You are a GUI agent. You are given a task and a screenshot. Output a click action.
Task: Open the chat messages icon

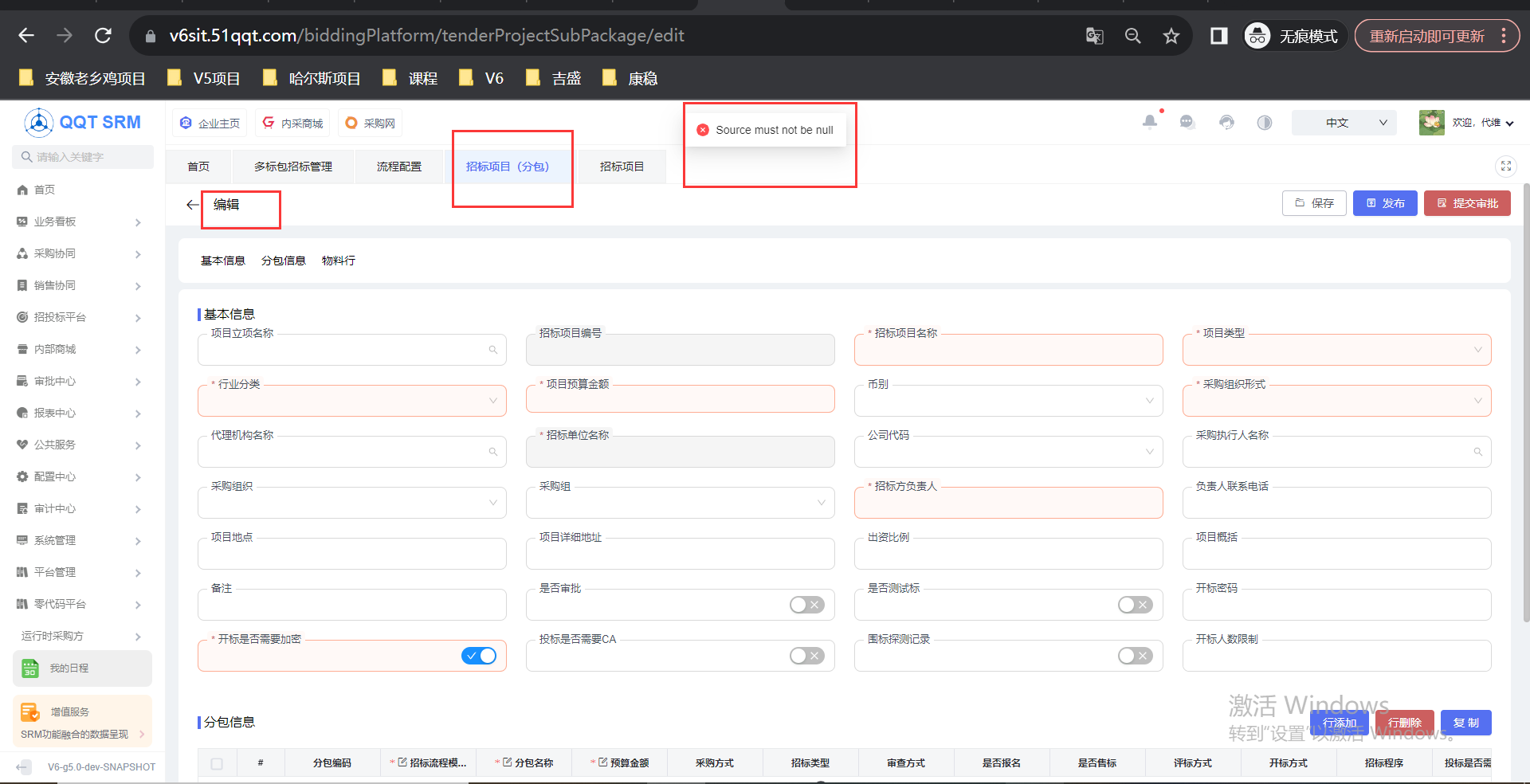[x=1187, y=122]
